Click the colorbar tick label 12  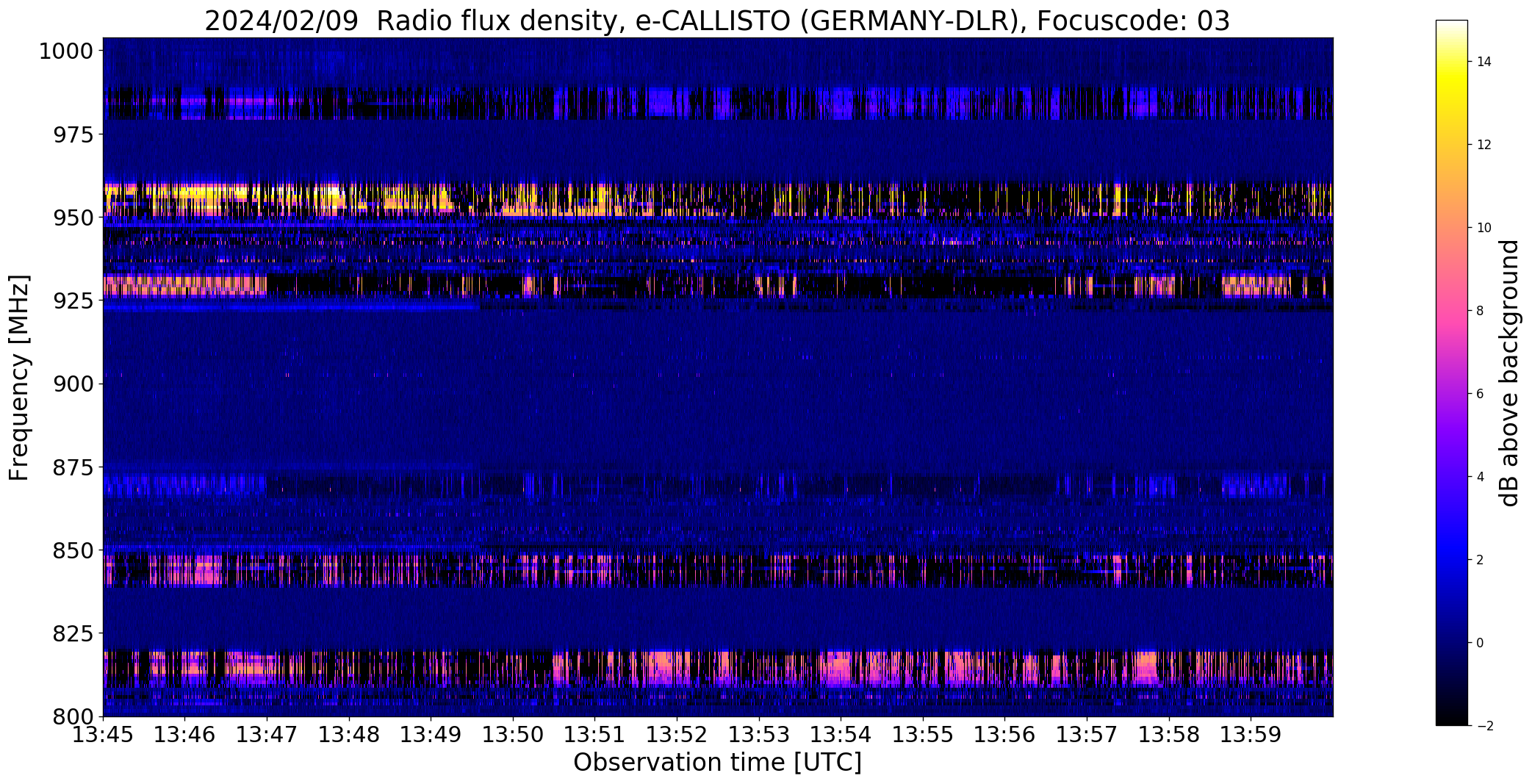tap(1484, 145)
